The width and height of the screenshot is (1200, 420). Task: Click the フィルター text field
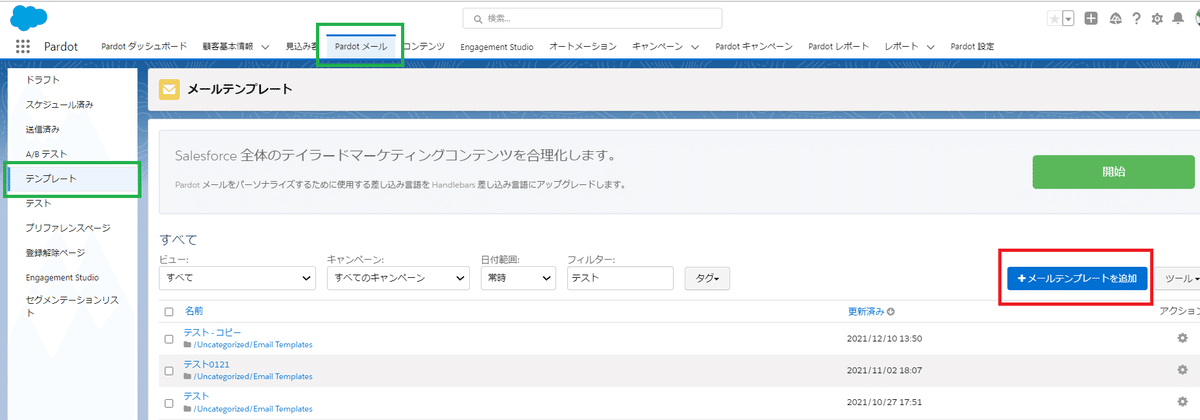click(620, 278)
